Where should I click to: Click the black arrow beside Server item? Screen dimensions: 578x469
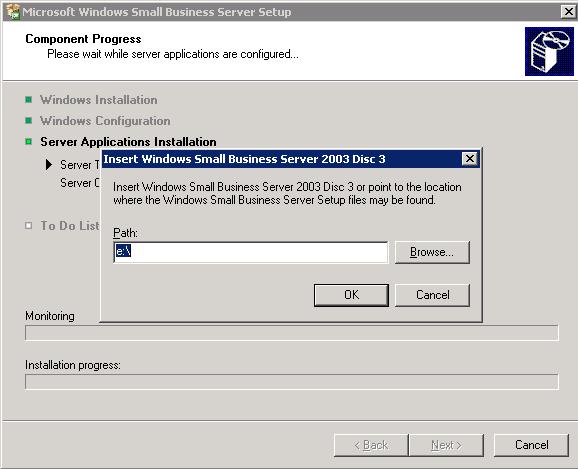click(49, 164)
